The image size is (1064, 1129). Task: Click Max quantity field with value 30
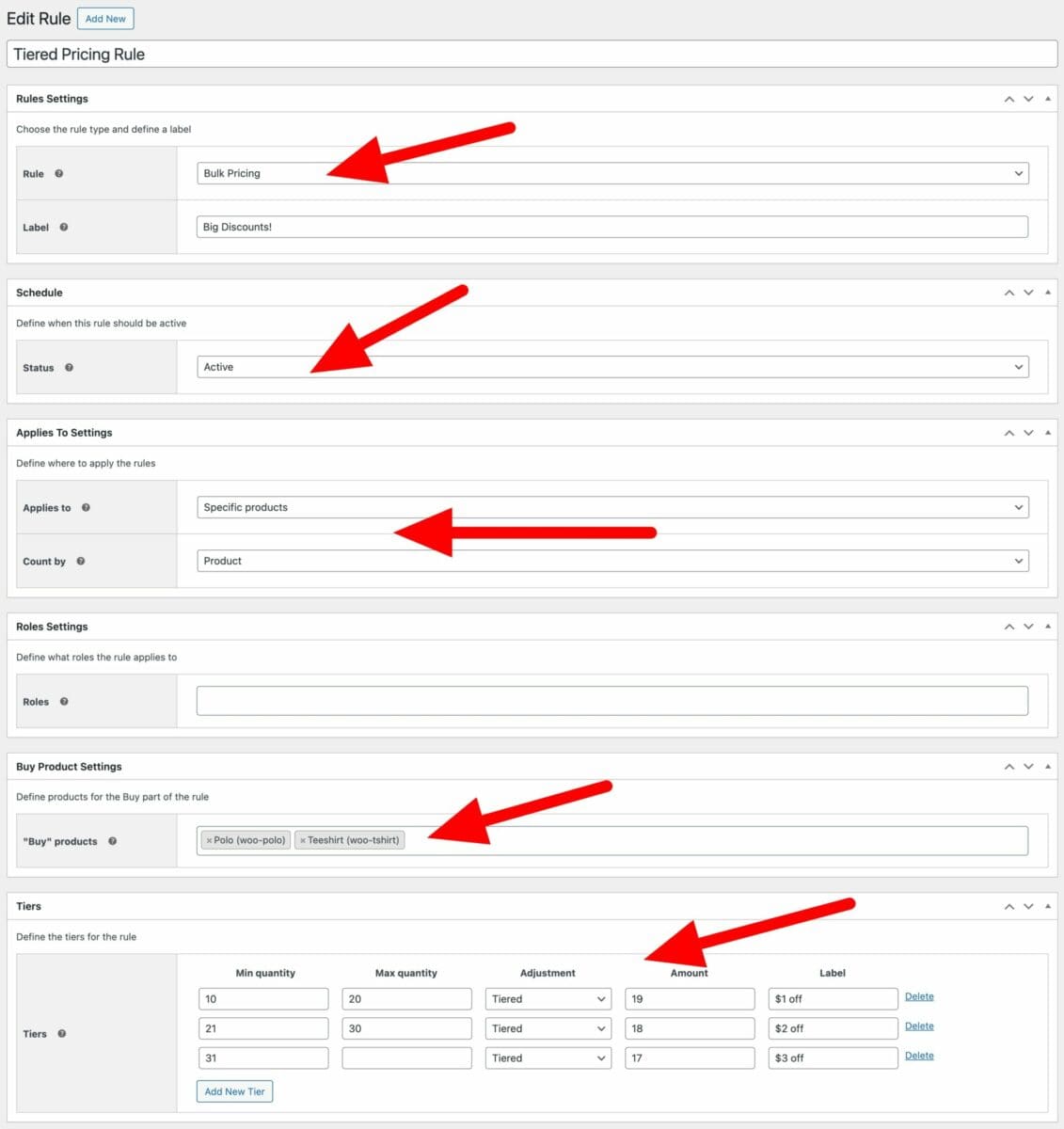(407, 1028)
